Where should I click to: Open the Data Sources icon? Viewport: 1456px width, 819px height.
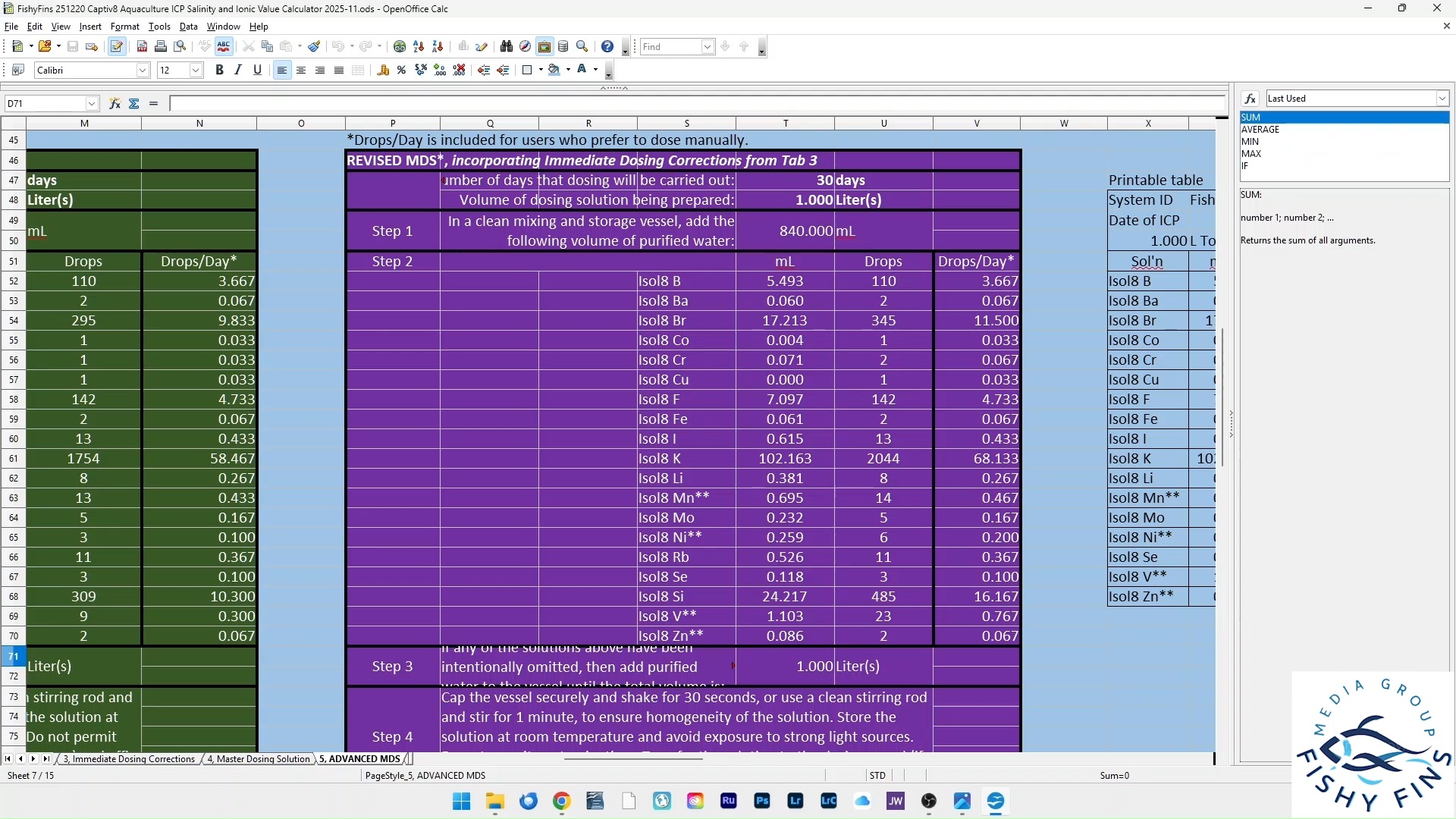coord(563,46)
